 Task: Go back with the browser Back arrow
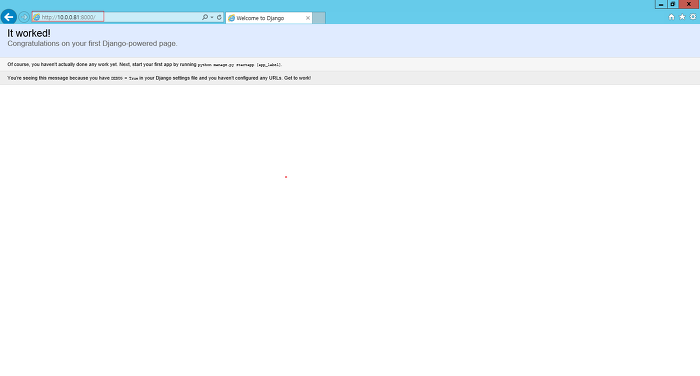click(x=8, y=17)
